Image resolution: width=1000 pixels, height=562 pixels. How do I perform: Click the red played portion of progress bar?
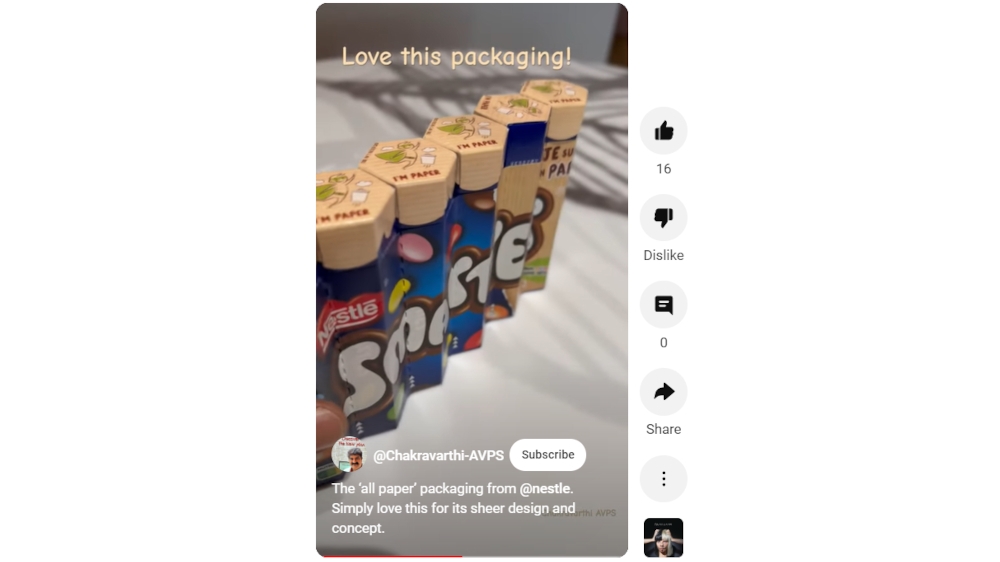click(392, 556)
